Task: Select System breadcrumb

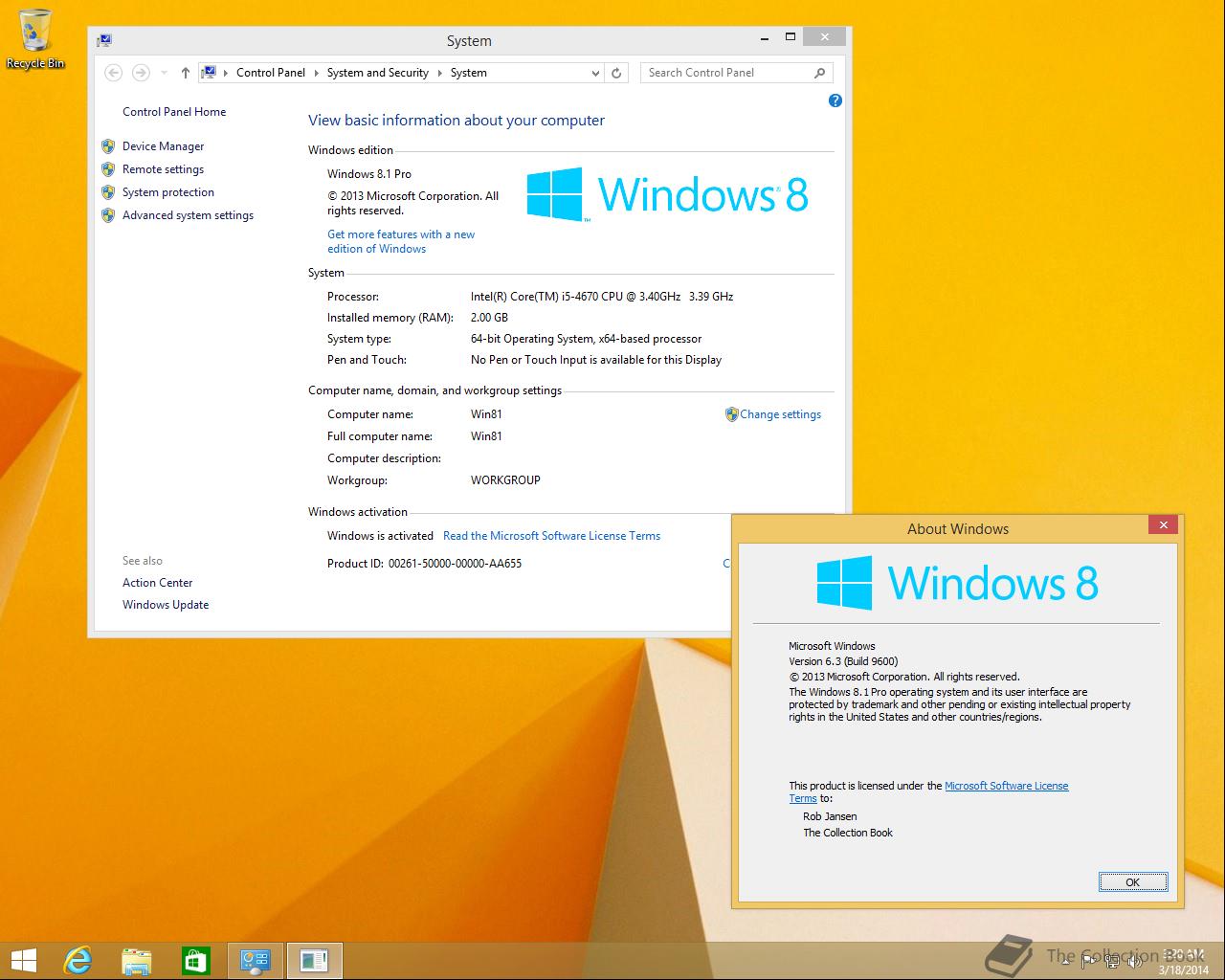Action: click(469, 73)
